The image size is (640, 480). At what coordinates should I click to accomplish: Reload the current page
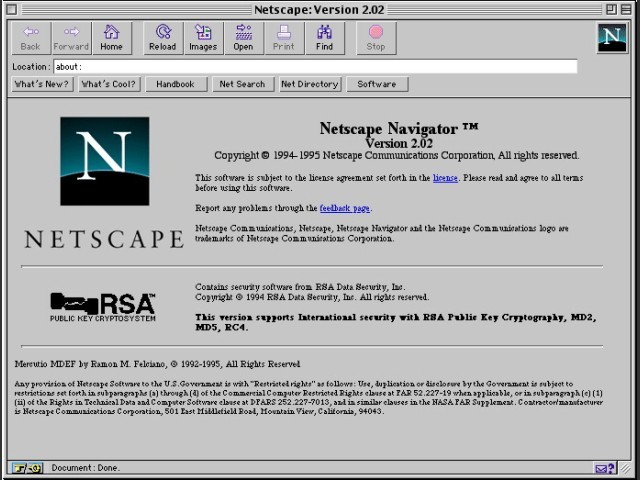[162, 38]
